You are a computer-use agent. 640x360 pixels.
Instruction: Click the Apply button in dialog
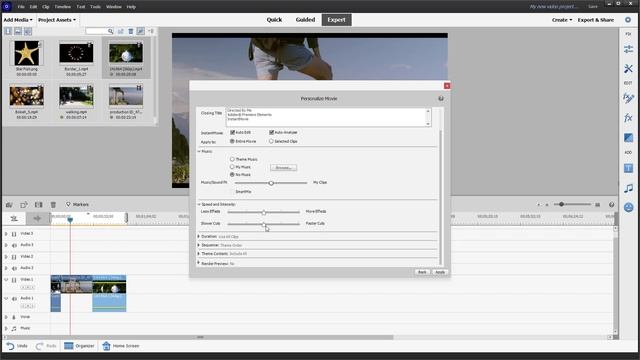[440, 272]
